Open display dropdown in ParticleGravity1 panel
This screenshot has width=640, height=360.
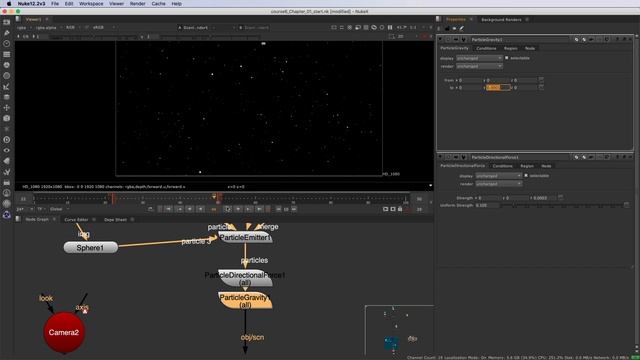[x=479, y=58]
